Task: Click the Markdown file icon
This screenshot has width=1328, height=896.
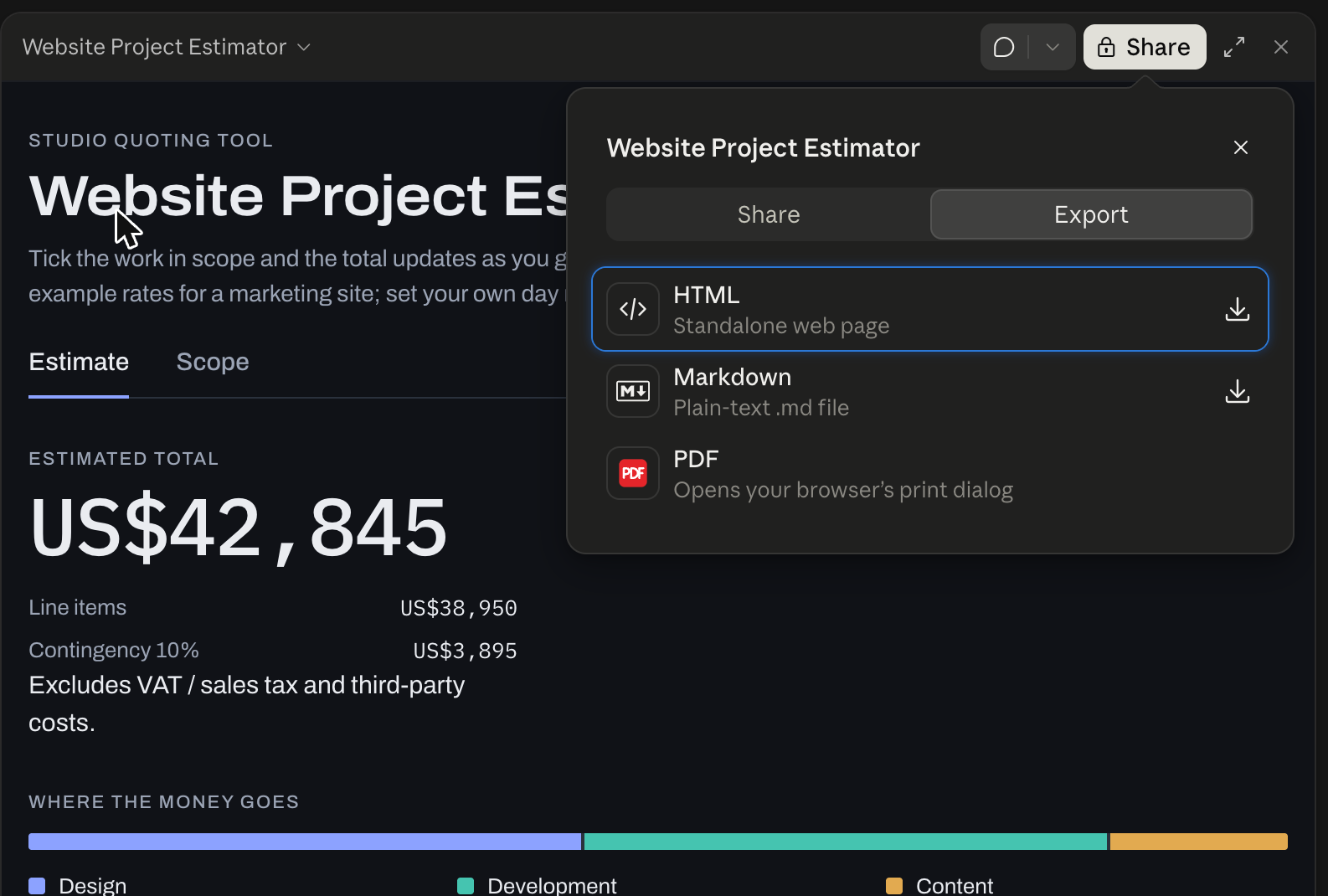Action: point(633,391)
